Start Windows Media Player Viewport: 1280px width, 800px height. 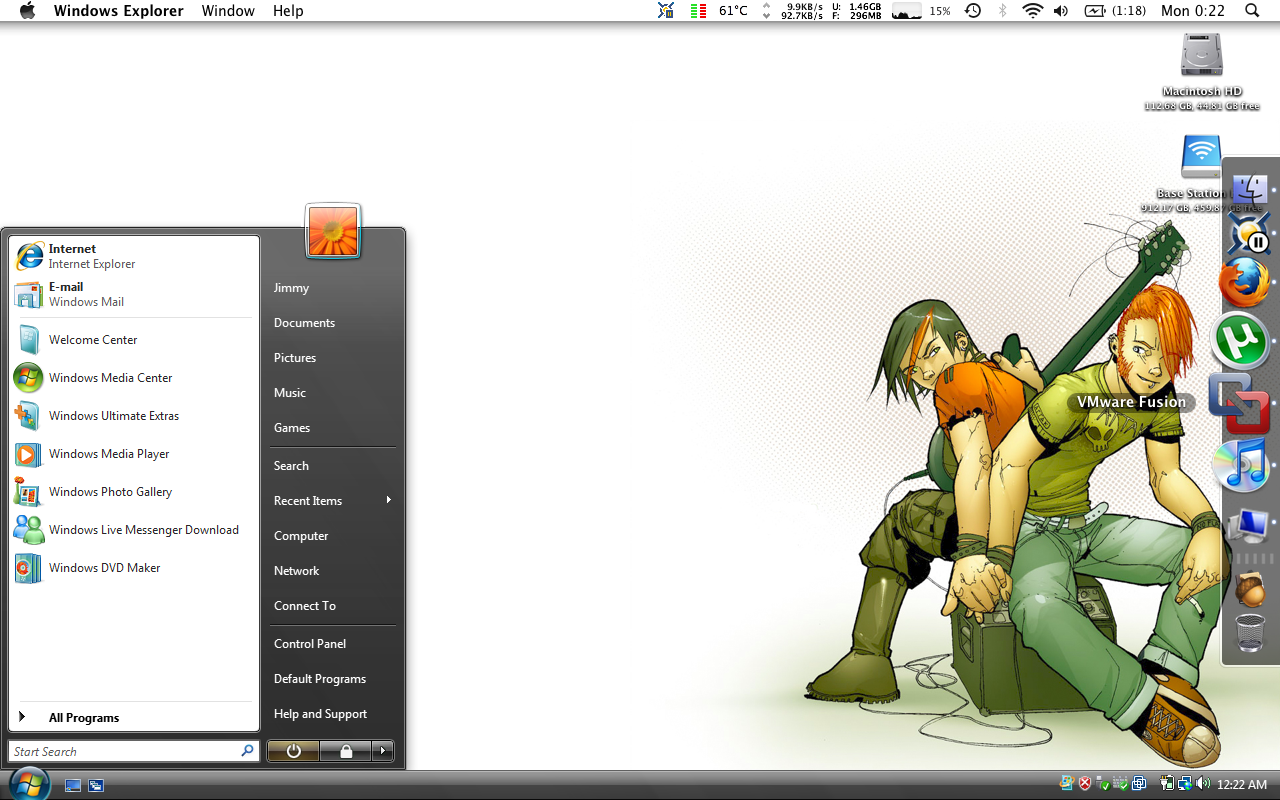pos(134,454)
